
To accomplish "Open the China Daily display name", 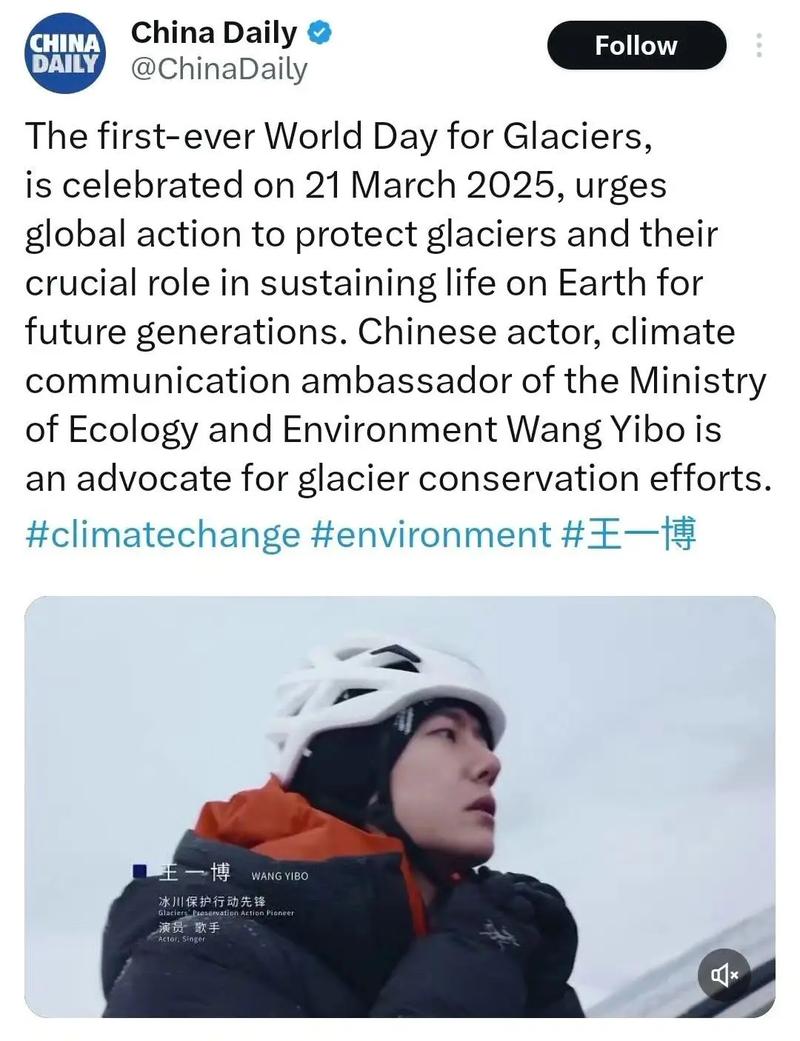I will (x=214, y=32).
